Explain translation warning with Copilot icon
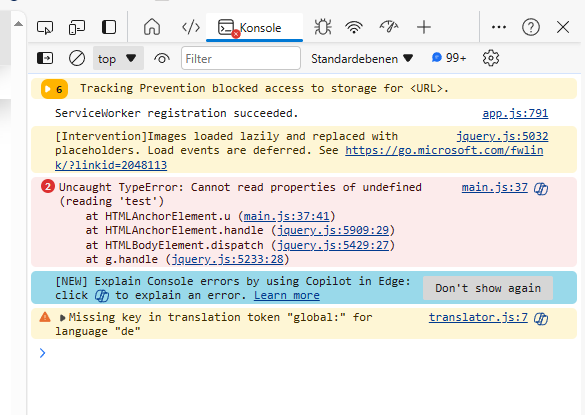Image resolution: width=585 pixels, height=415 pixels. tap(541, 319)
